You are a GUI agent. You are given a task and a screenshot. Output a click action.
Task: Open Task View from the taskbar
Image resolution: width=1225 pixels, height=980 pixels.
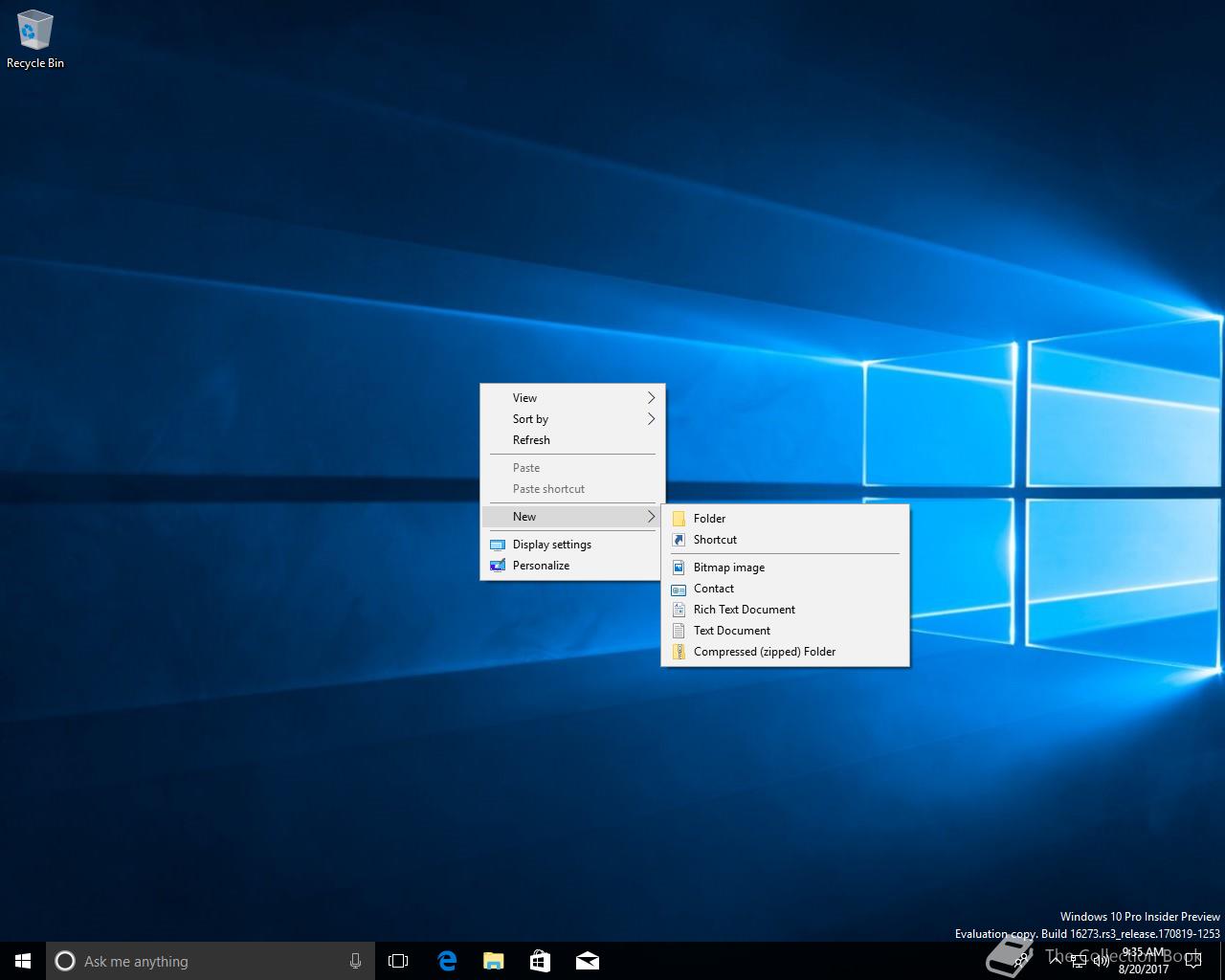398,961
